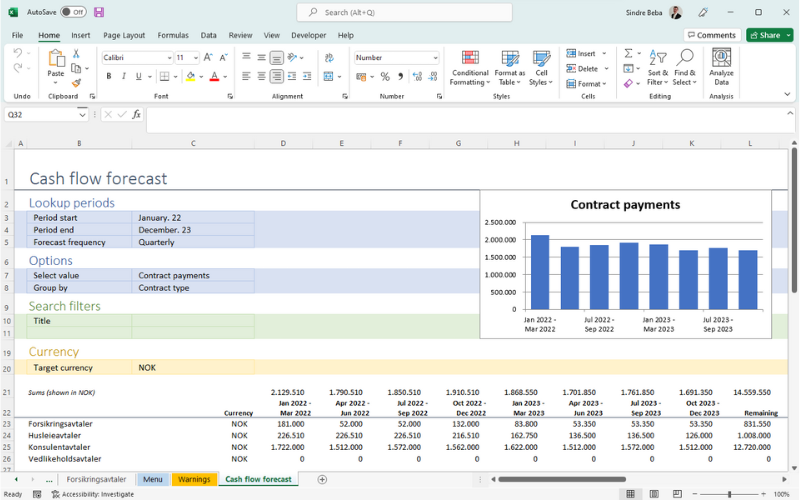800x500 pixels.
Task: Switch to the Developer tab
Action: [309, 35]
